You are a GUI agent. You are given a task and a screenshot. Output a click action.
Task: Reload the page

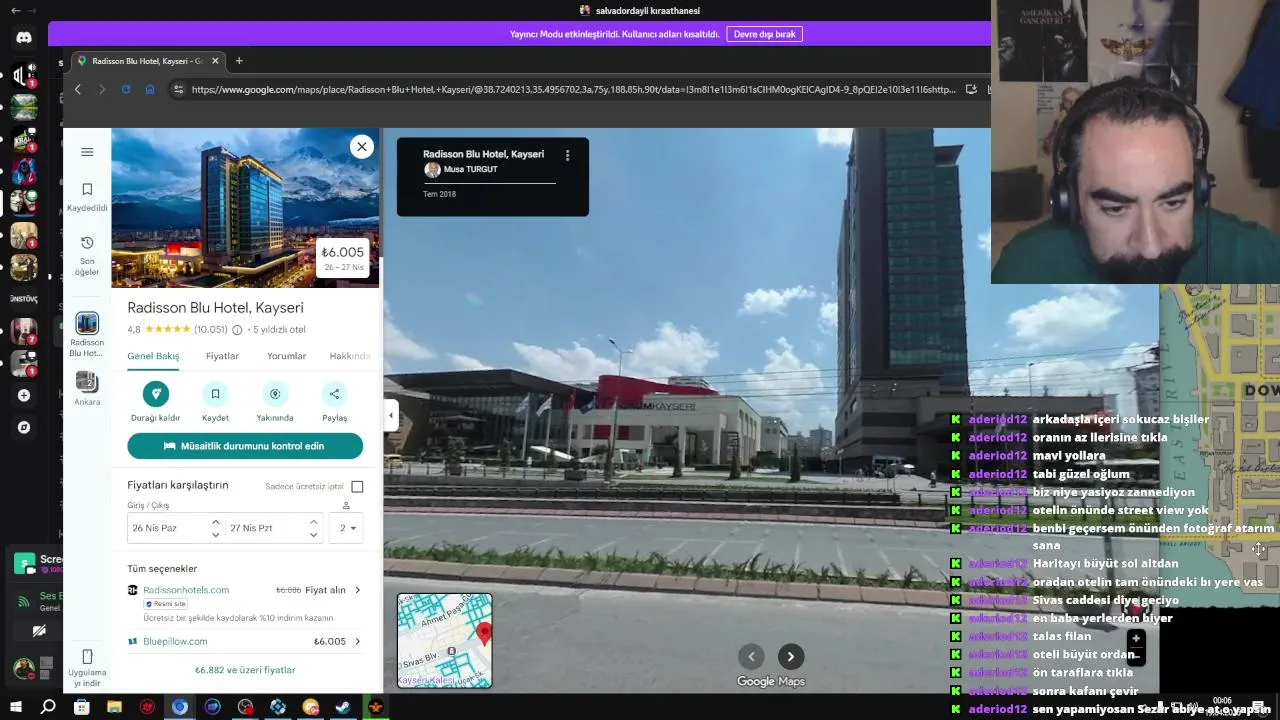pyautogui.click(x=126, y=89)
